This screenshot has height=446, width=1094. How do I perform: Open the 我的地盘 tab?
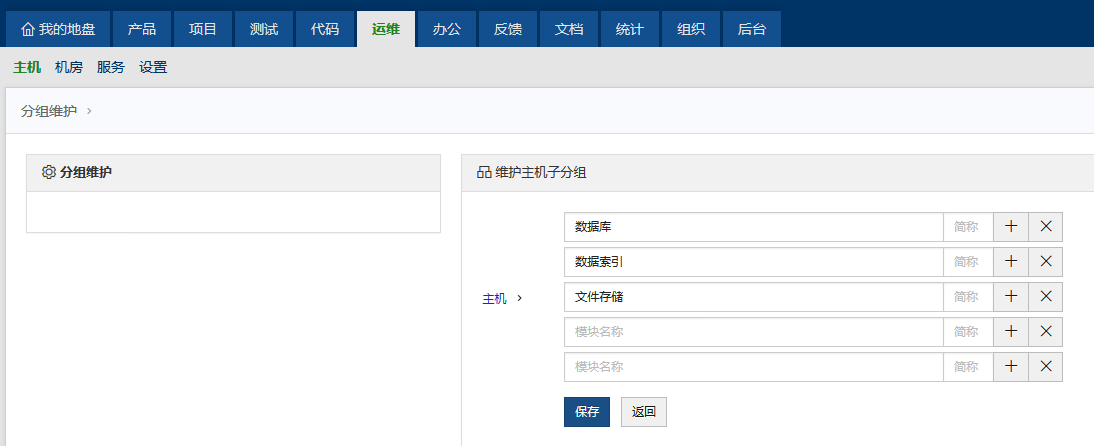[x=58, y=29]
